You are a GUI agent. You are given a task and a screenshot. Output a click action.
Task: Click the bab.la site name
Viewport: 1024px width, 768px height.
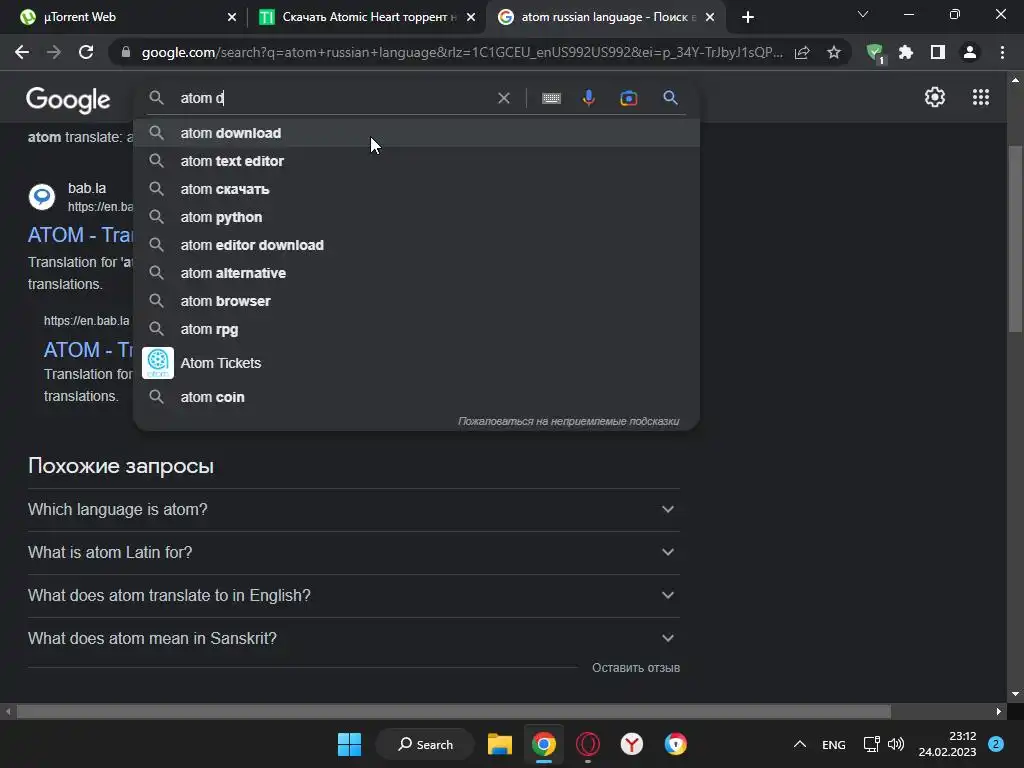pos(87,188)
